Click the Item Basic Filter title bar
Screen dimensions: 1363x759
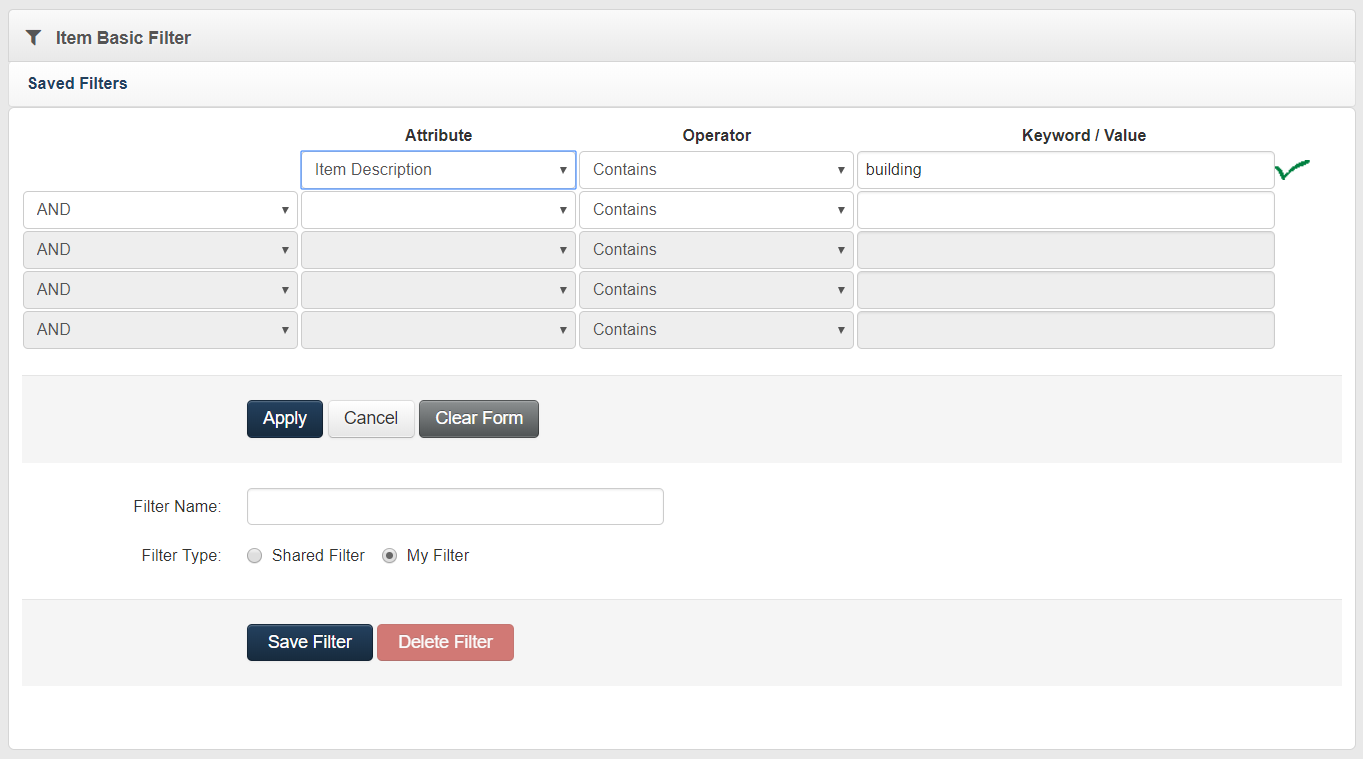[x=123, y=37]
